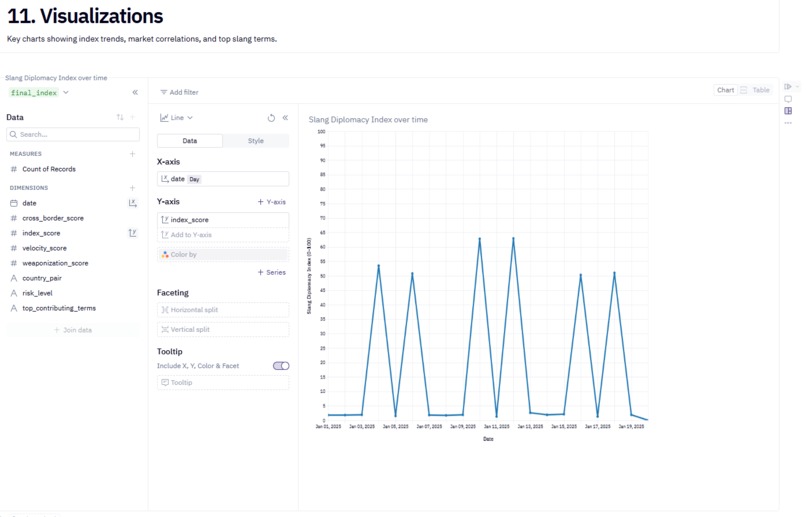Screen dimensions: 806x517
Task: Select the date dimension
Action: click(29, 203)
